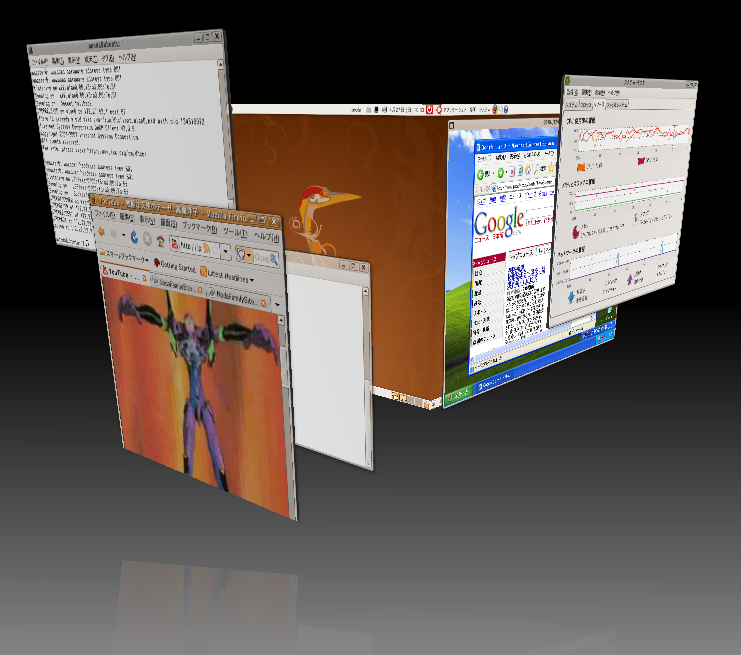Click Getting Started bookmark

174,265
